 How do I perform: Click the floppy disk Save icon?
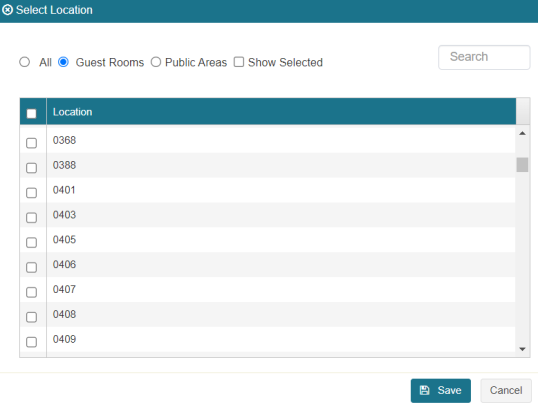(x=424, y=390)
